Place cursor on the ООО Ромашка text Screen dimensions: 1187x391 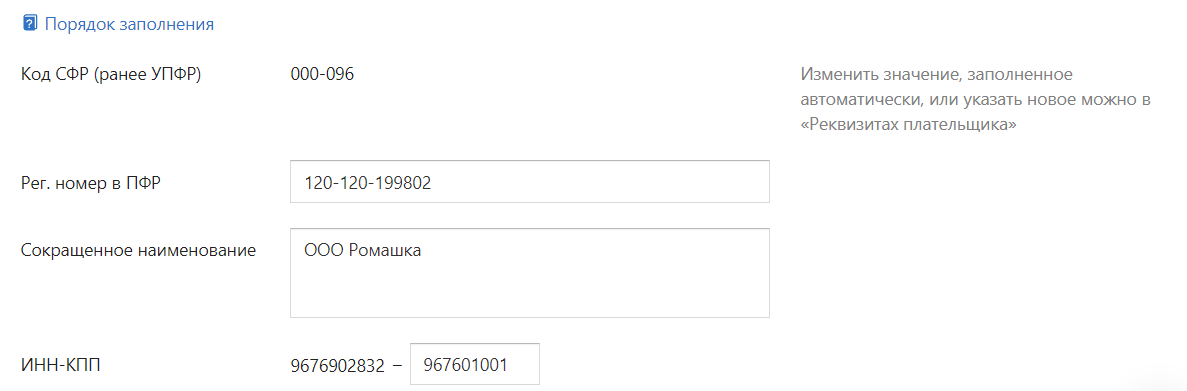point(363,250)
